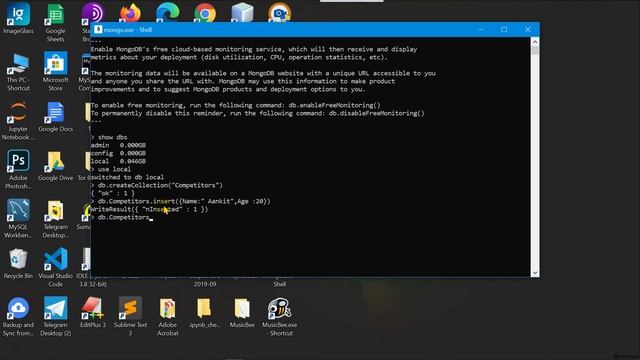Launch Firefox from the desktop
Image resolution: width=640 pixels, height=360 pixels.
[130, 13]
